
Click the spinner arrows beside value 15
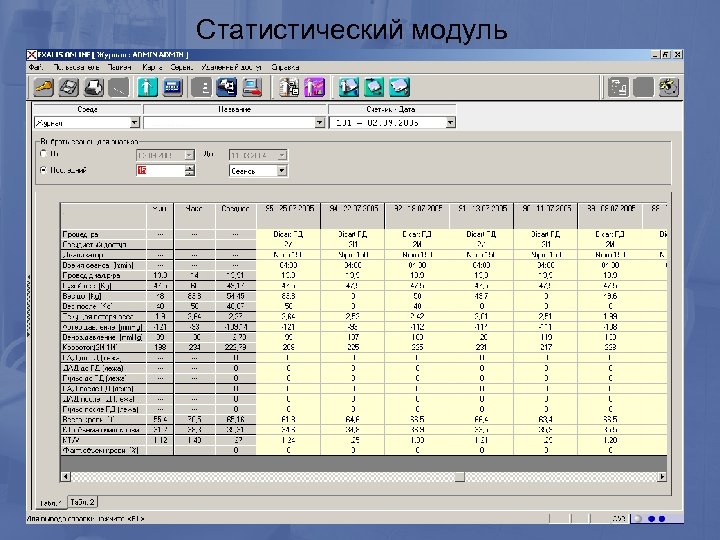190,171
